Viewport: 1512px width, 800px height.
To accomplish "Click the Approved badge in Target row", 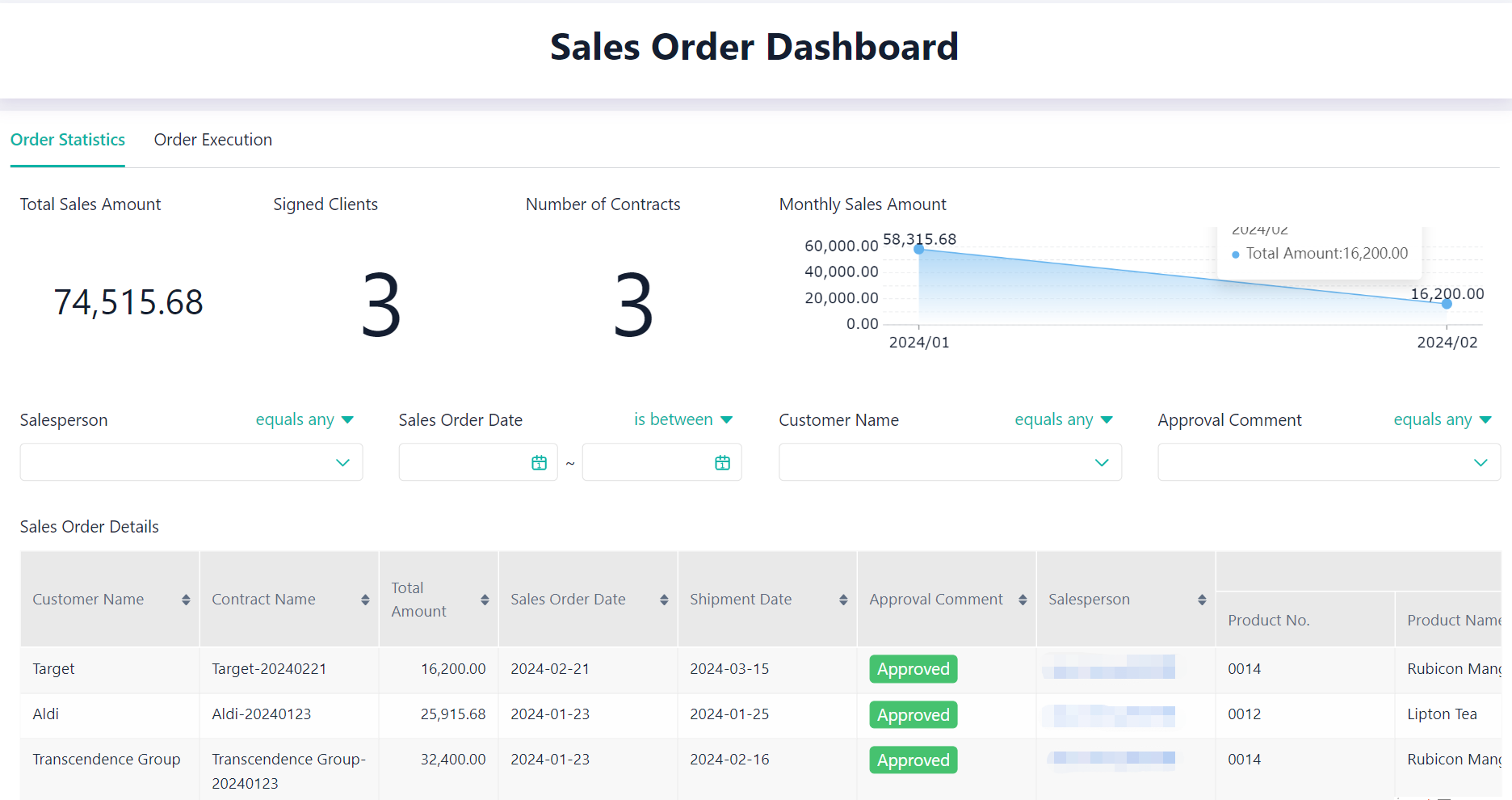I will [x=913, y=669].
